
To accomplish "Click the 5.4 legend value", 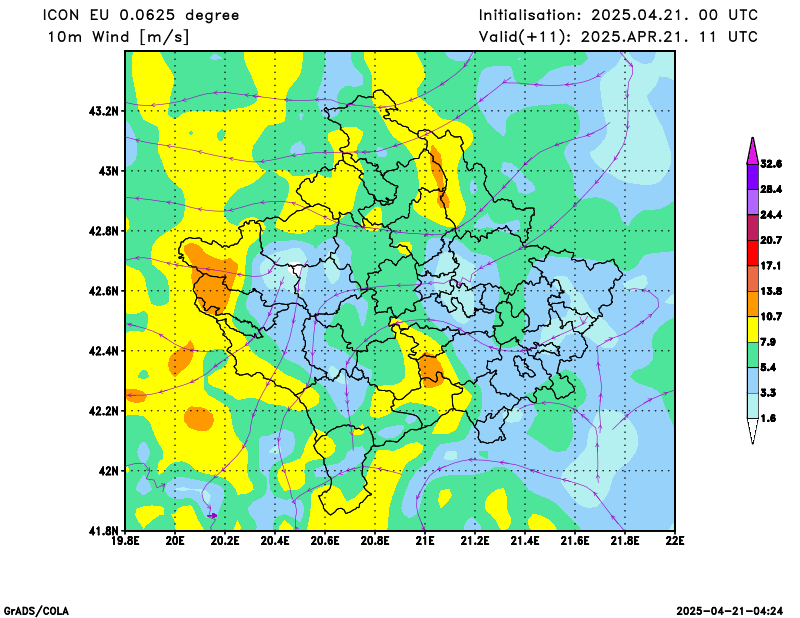I will (768, 367).
